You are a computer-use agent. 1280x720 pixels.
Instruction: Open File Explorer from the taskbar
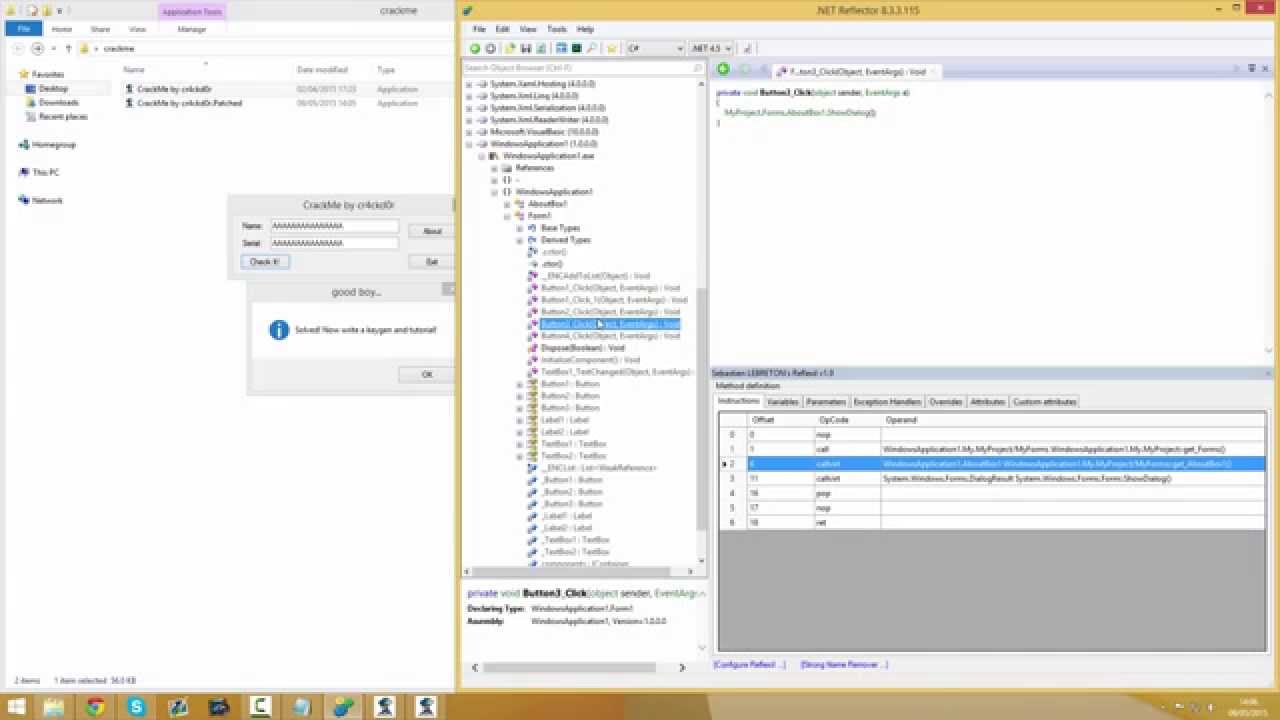point(54,707)
